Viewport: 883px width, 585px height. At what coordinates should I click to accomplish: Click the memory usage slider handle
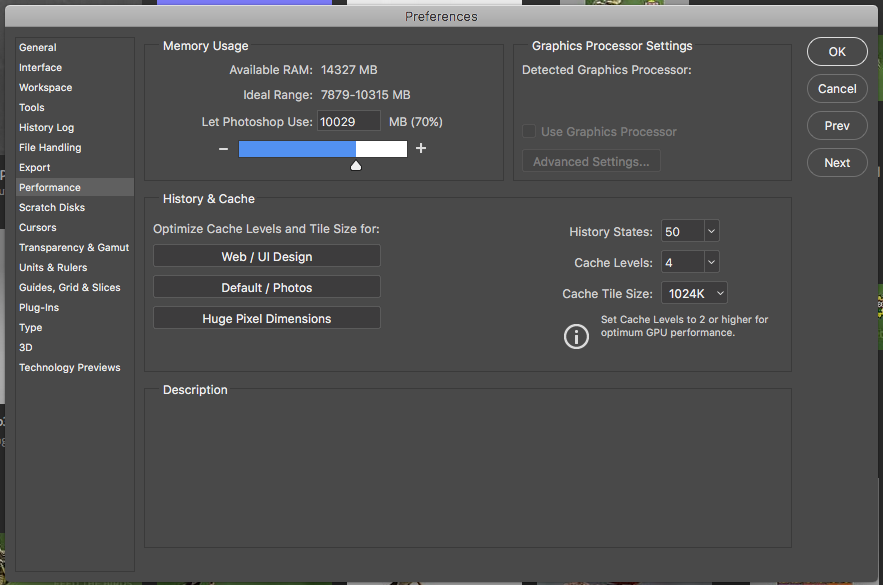(x=356, y=166)
